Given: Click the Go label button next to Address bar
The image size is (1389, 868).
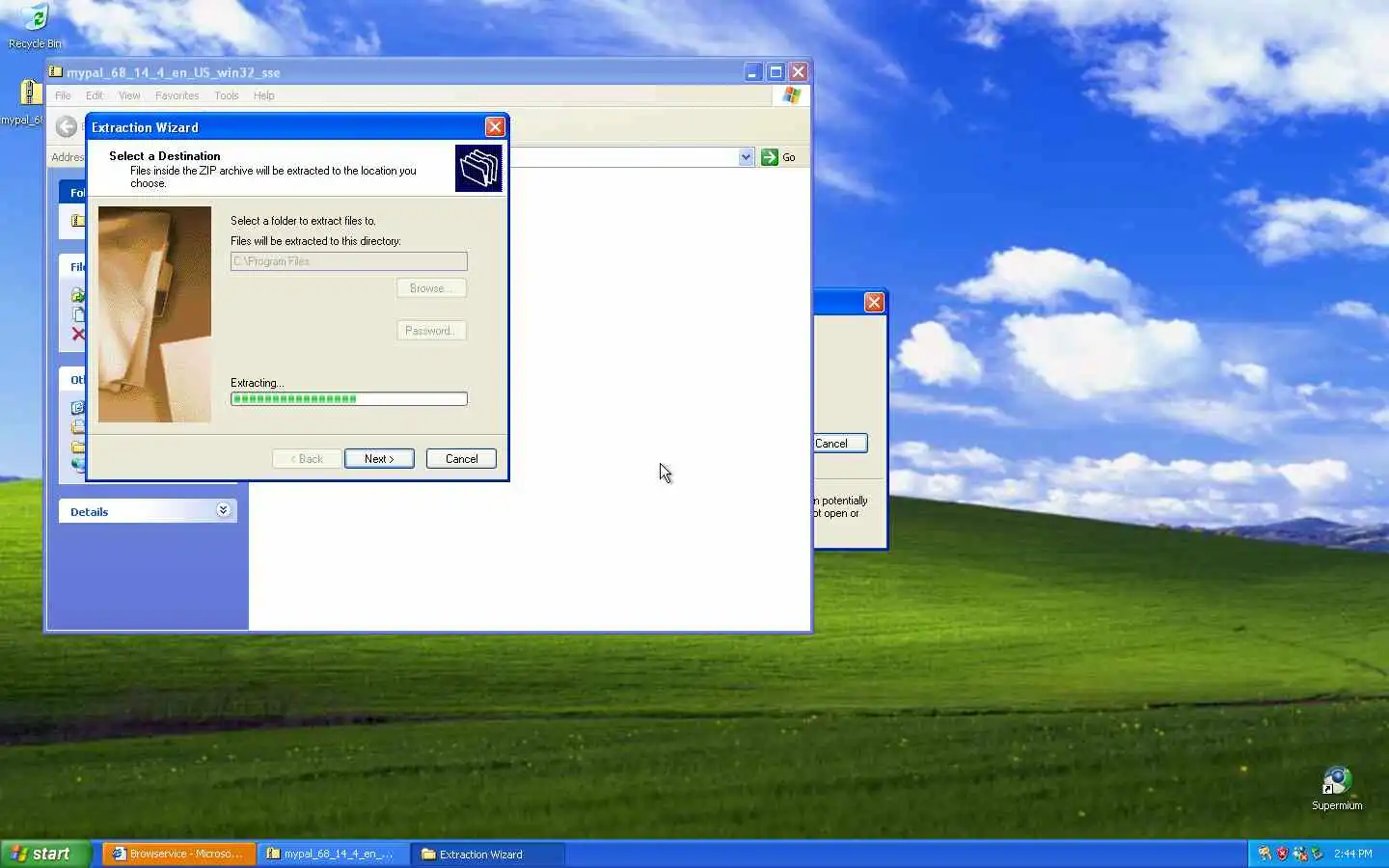Looking at the screenshot, I should click(789, 157).
